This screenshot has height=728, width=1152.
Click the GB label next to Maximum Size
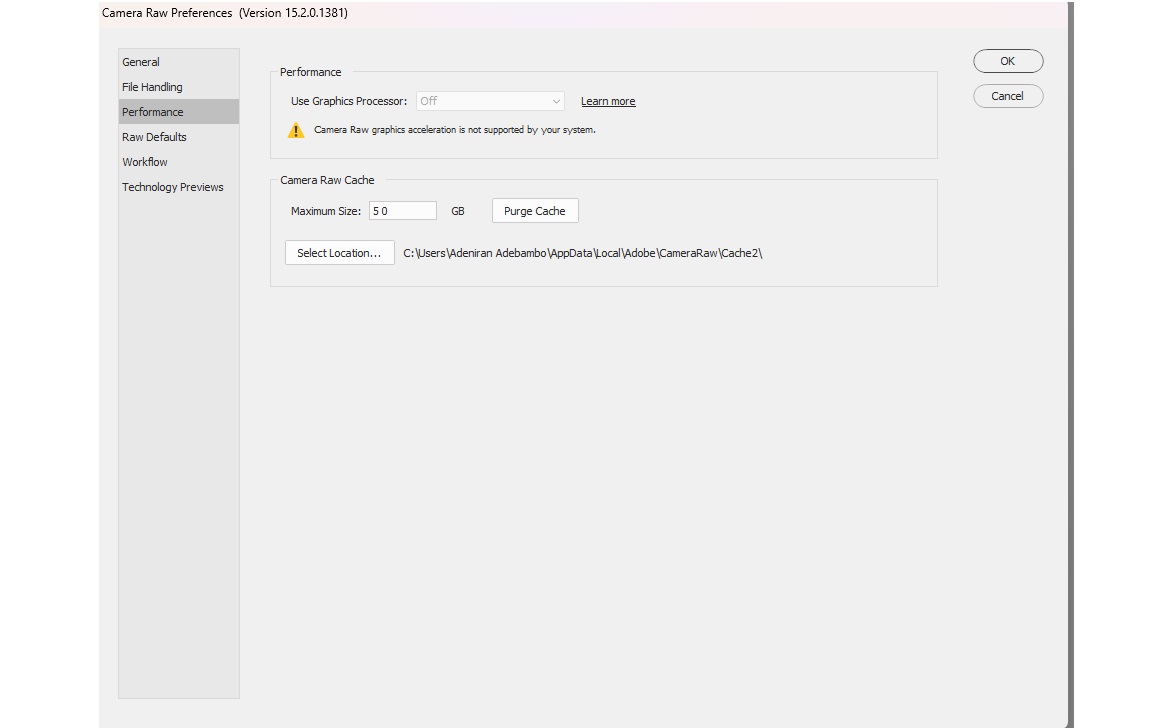coord(458,210)
